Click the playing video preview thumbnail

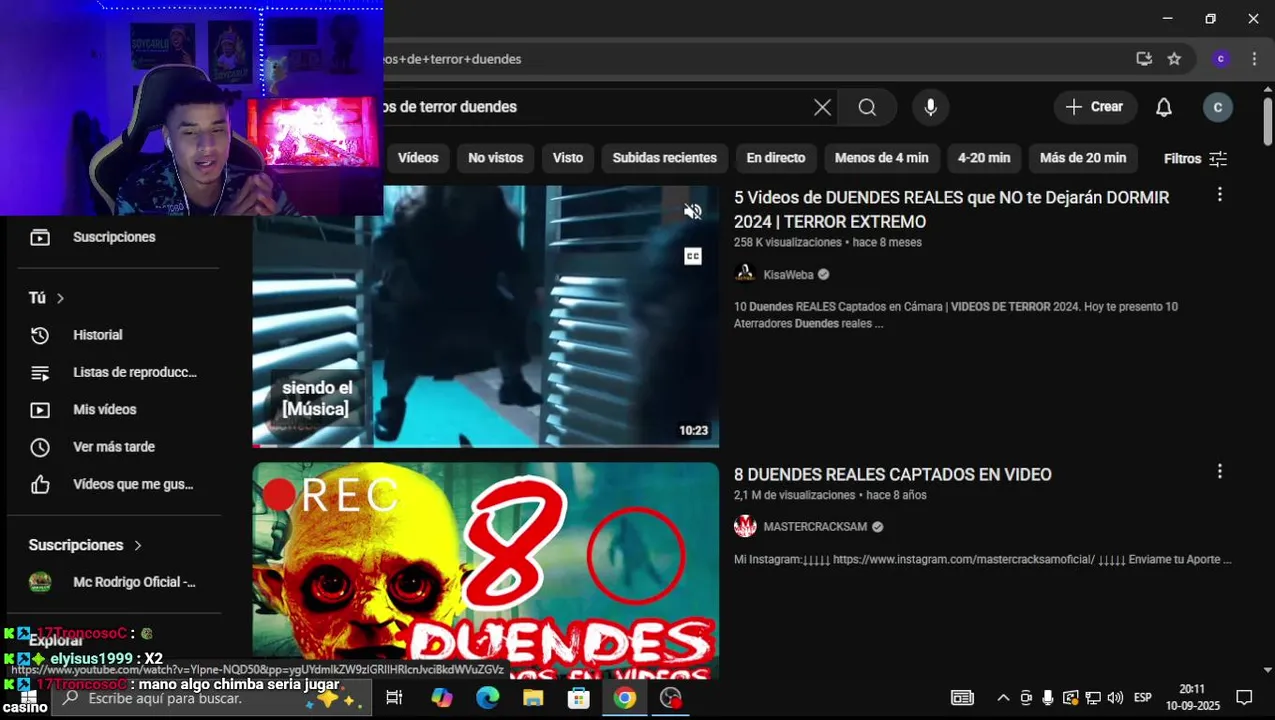[x=486, y=315]
